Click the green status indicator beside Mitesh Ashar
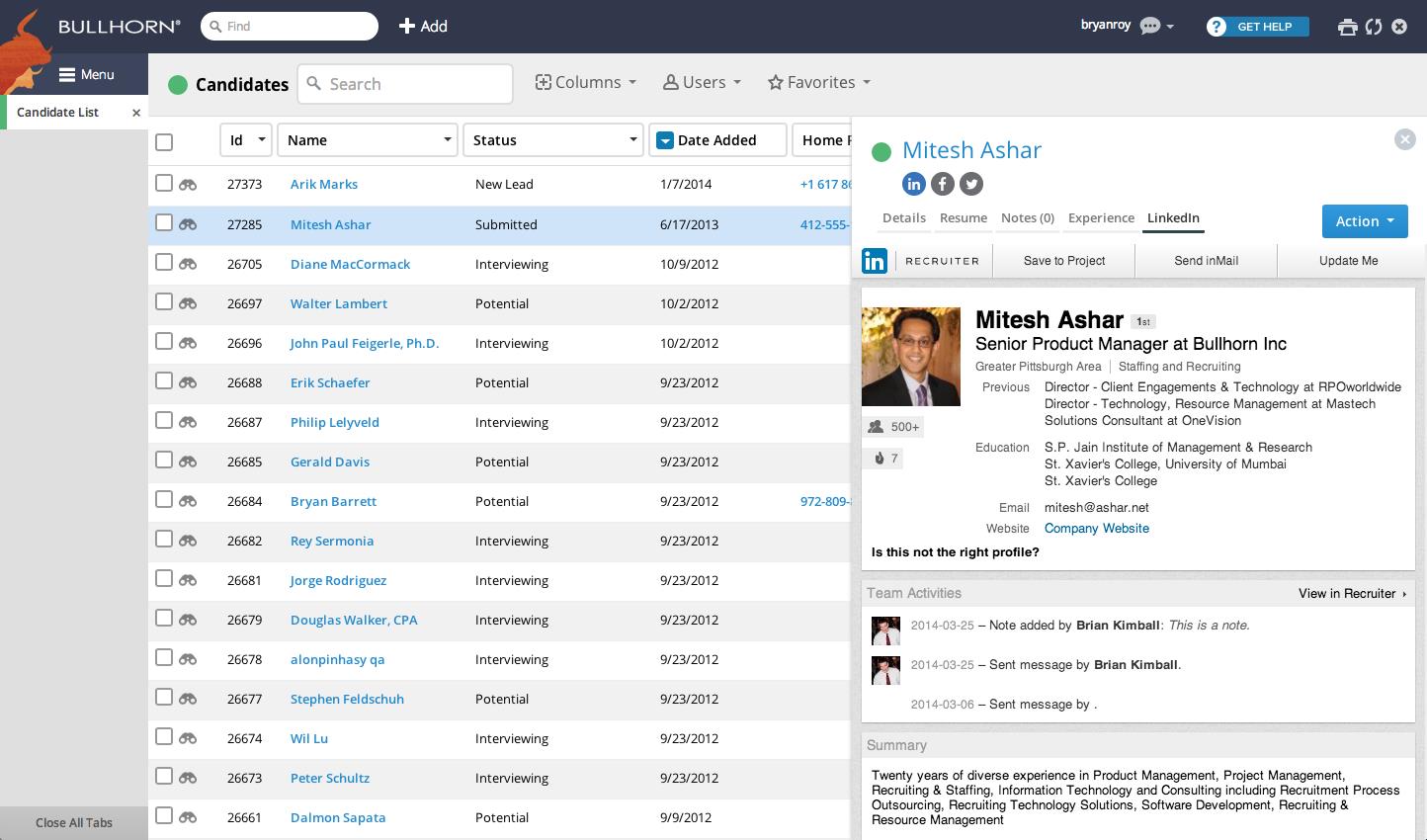1427x840 pixels. 881,150
